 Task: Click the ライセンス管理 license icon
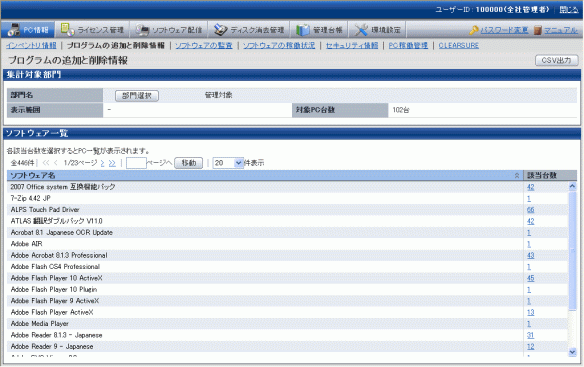pyautogui.click(x=67, y=29)
